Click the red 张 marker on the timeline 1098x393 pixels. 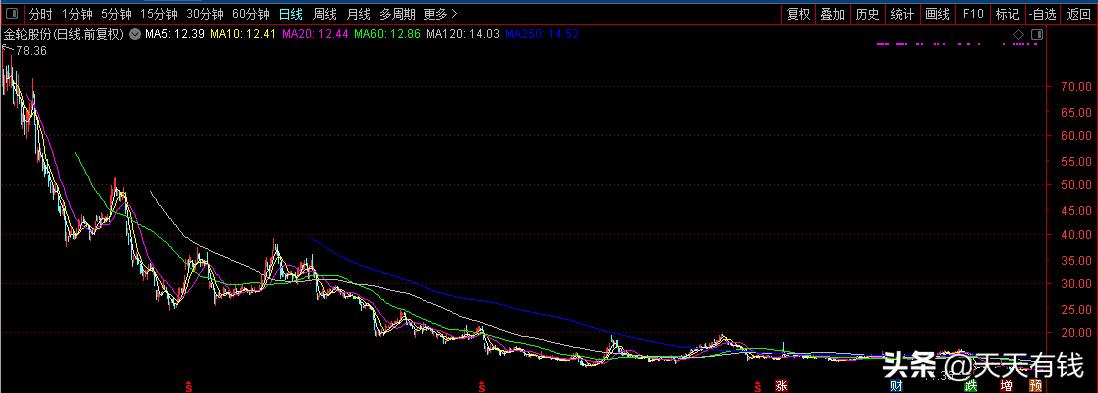781,385
